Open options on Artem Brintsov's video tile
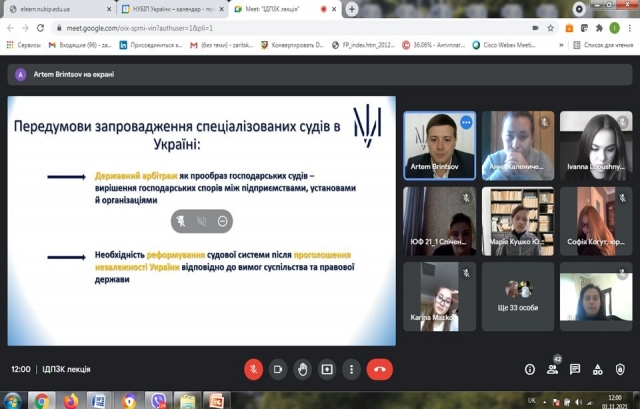 465,122
